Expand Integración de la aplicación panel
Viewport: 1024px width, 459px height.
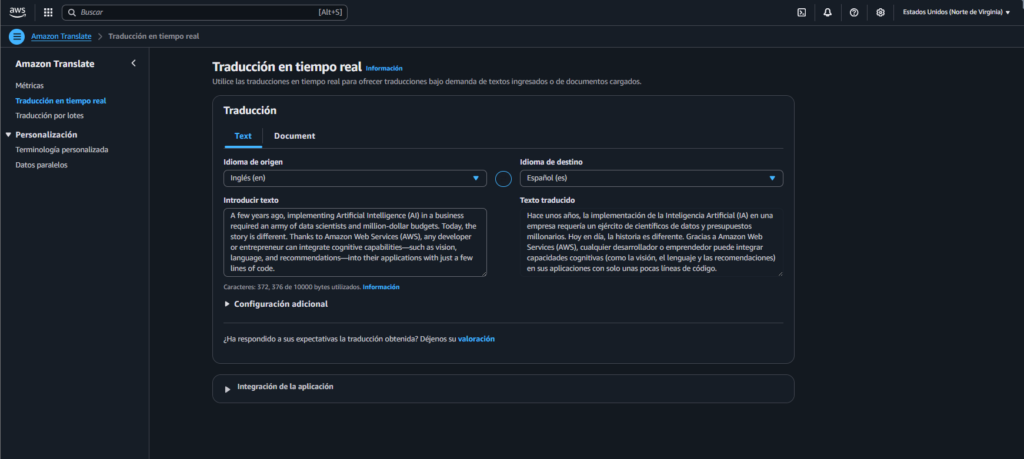285,387
